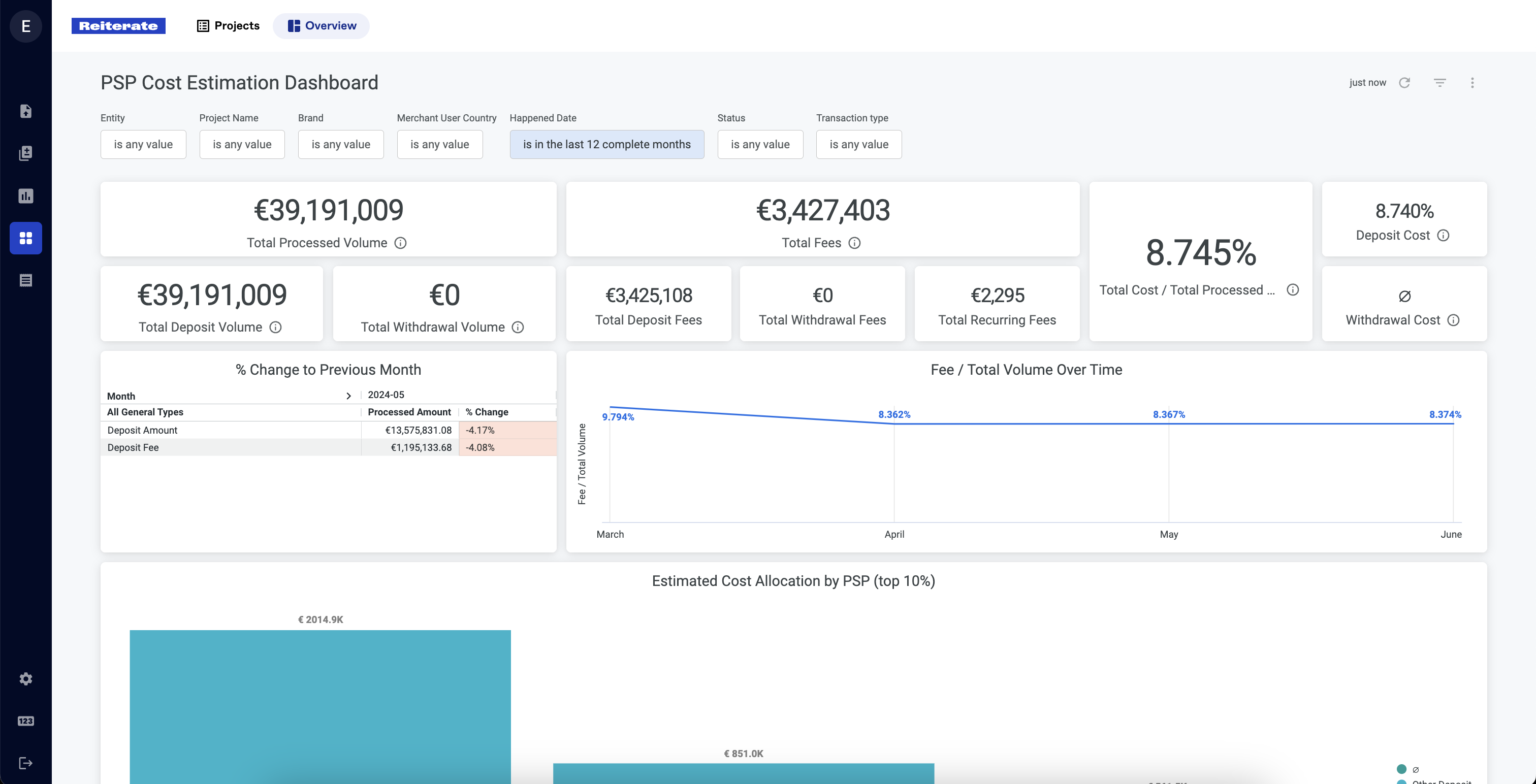Open the Entity filter dropdown
The image size is (1536, 784).
coord(143,144)
